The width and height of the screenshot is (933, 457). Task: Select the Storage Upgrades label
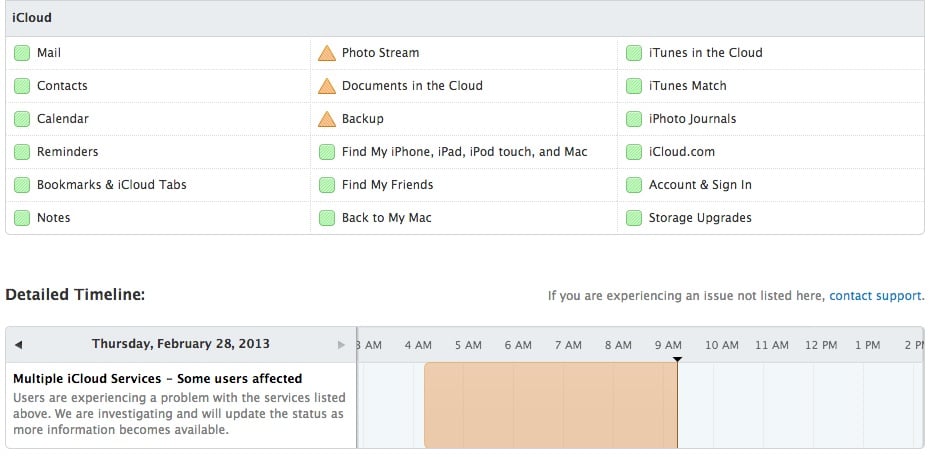tap(700, 218)
